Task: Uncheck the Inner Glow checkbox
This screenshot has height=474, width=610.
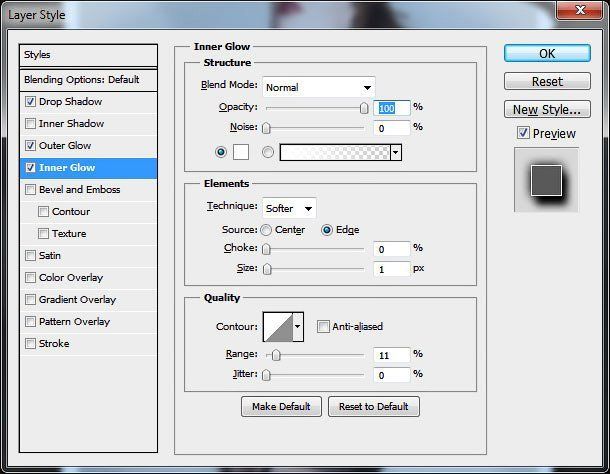Action: click(x=30, y=168)
